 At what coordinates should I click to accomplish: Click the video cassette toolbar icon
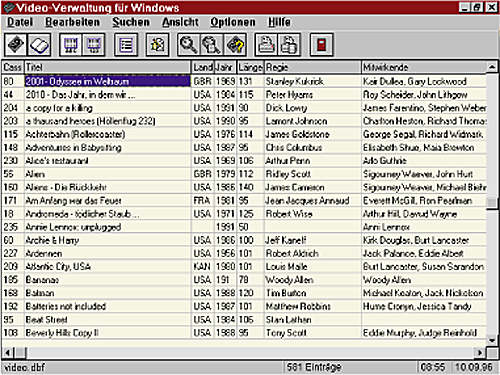tap(15, 45)
